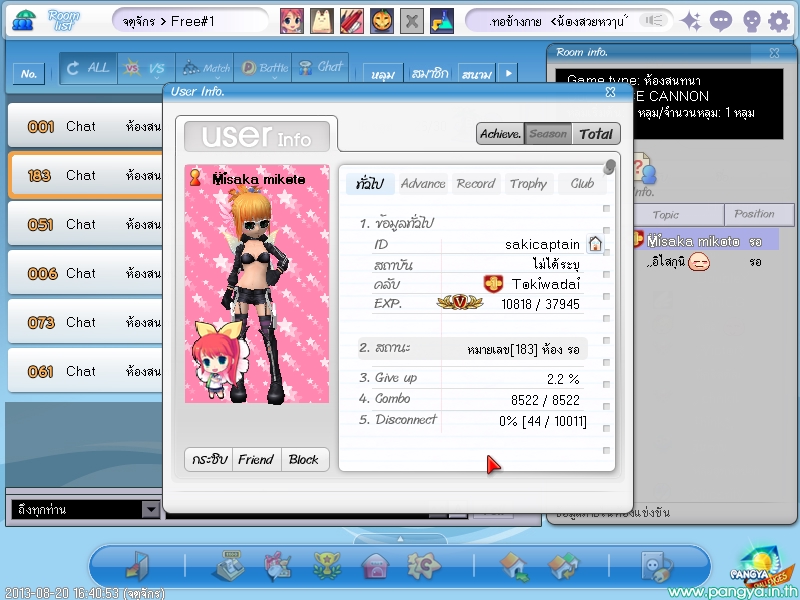This screenshot has height=600, width=800.
Task: Click the house icon beside sakicaptain
Action: click(595, 244)
